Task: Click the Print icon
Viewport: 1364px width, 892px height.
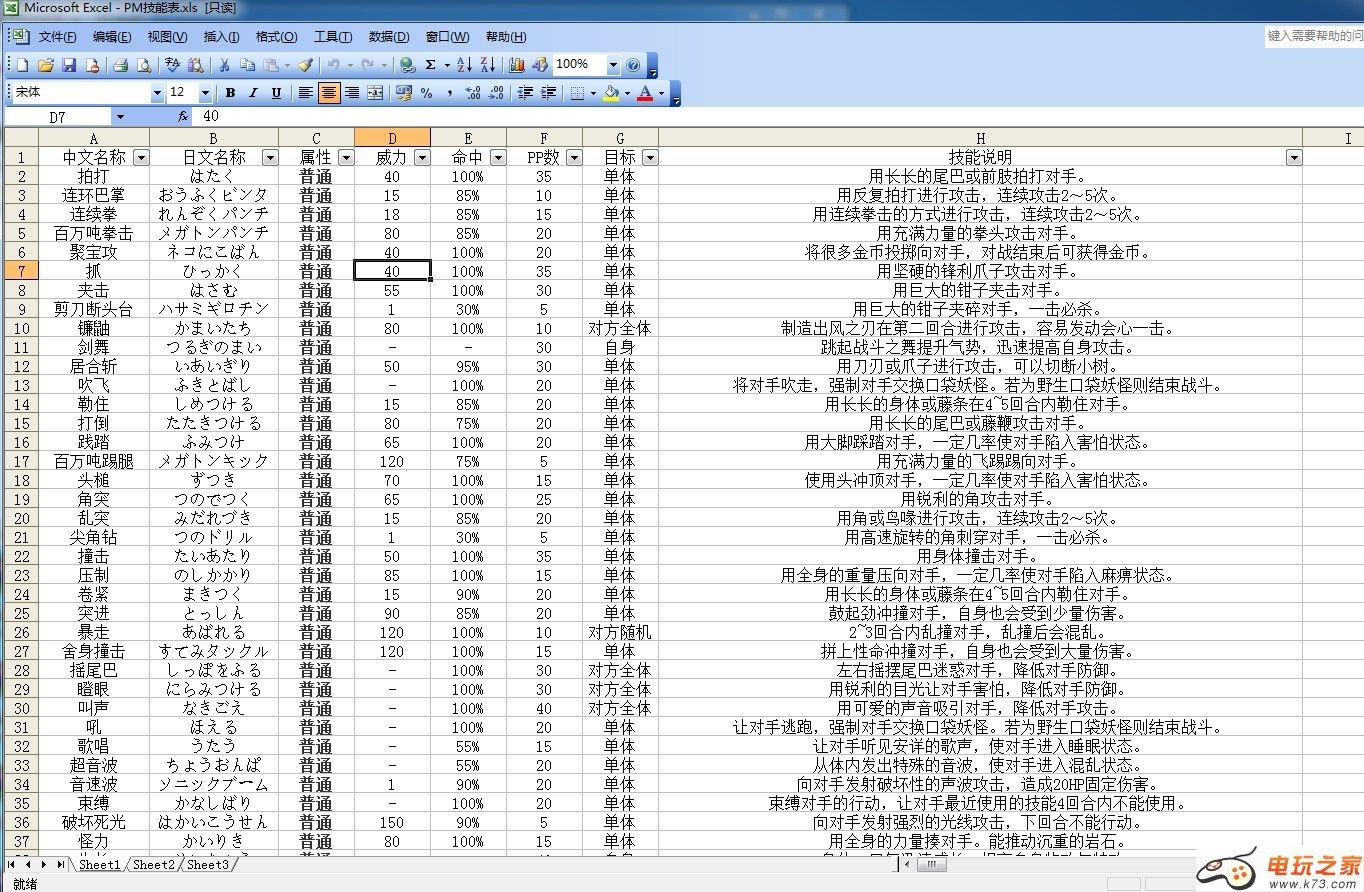Action: tap(120, 65)
